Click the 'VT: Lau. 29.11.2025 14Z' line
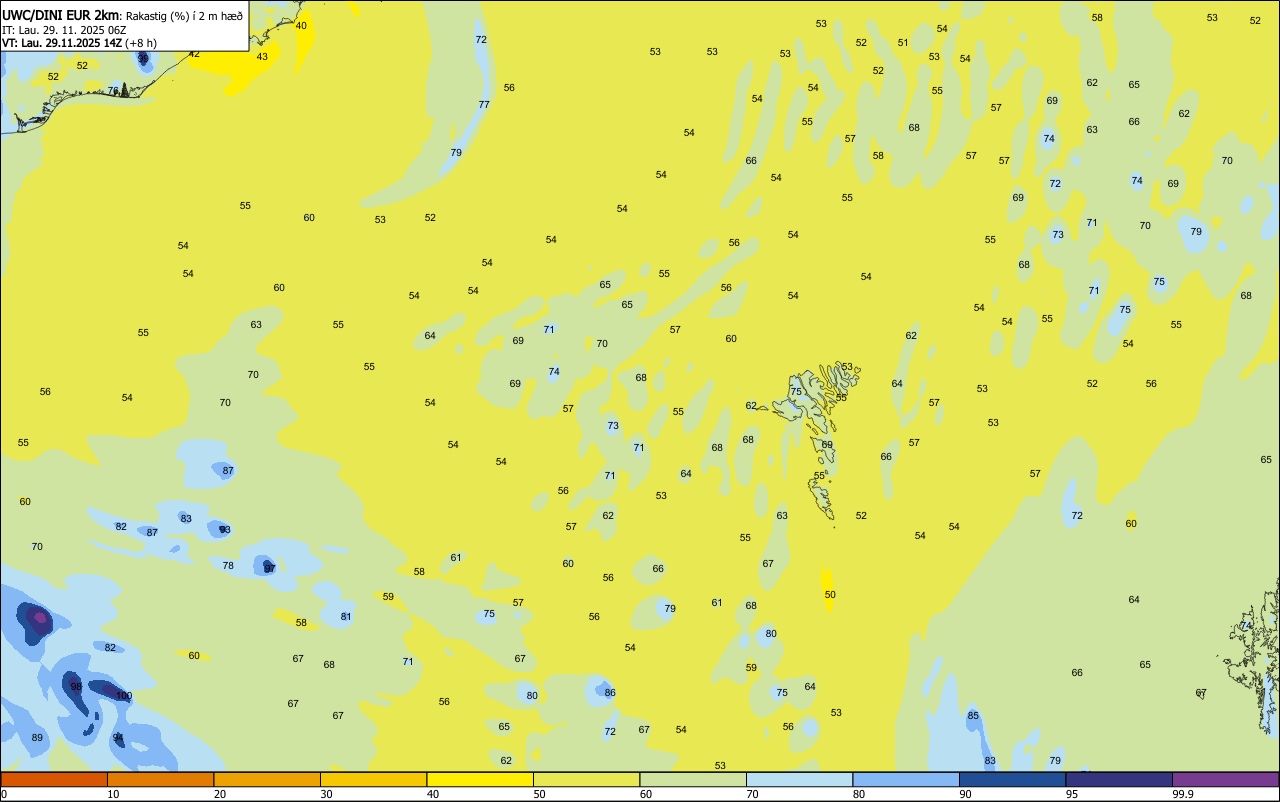 [61, 43]
